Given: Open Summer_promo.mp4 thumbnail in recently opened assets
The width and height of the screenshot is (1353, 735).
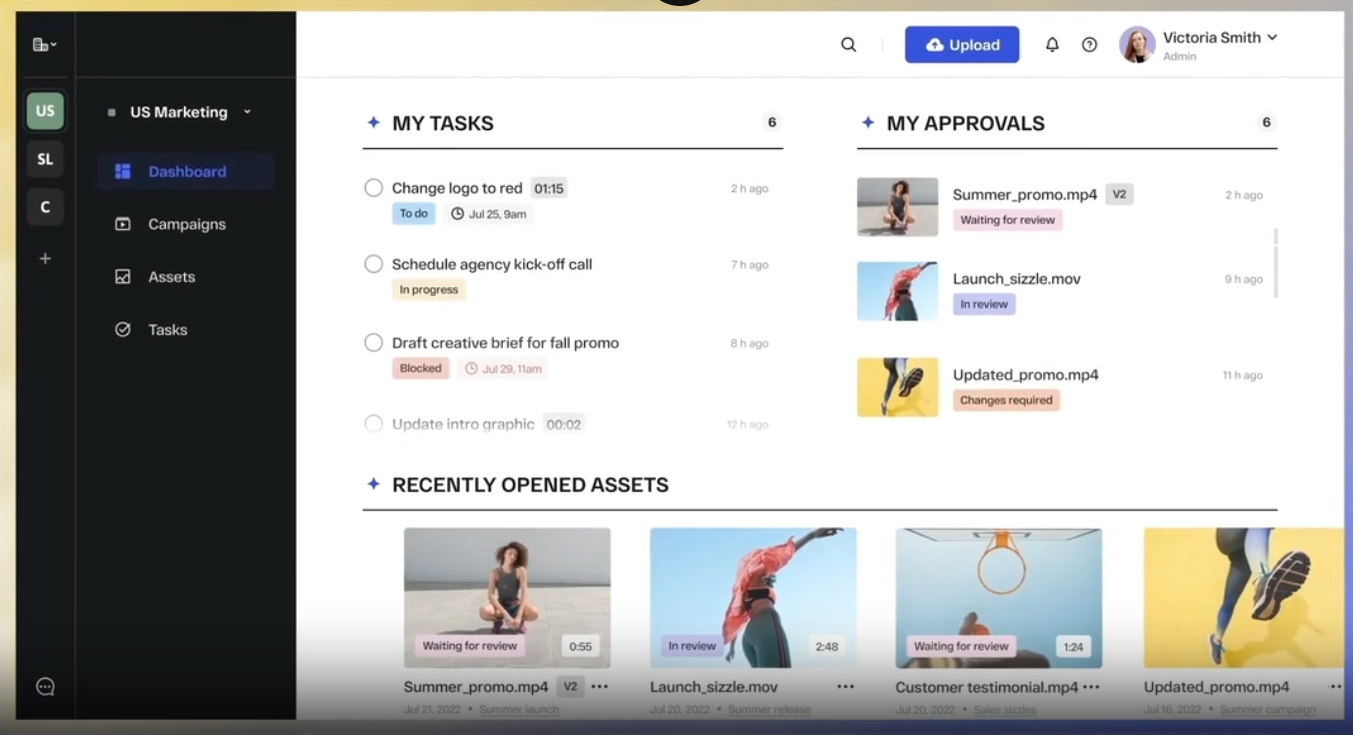Looking at the screenshot, I should [x=507, y=598].
